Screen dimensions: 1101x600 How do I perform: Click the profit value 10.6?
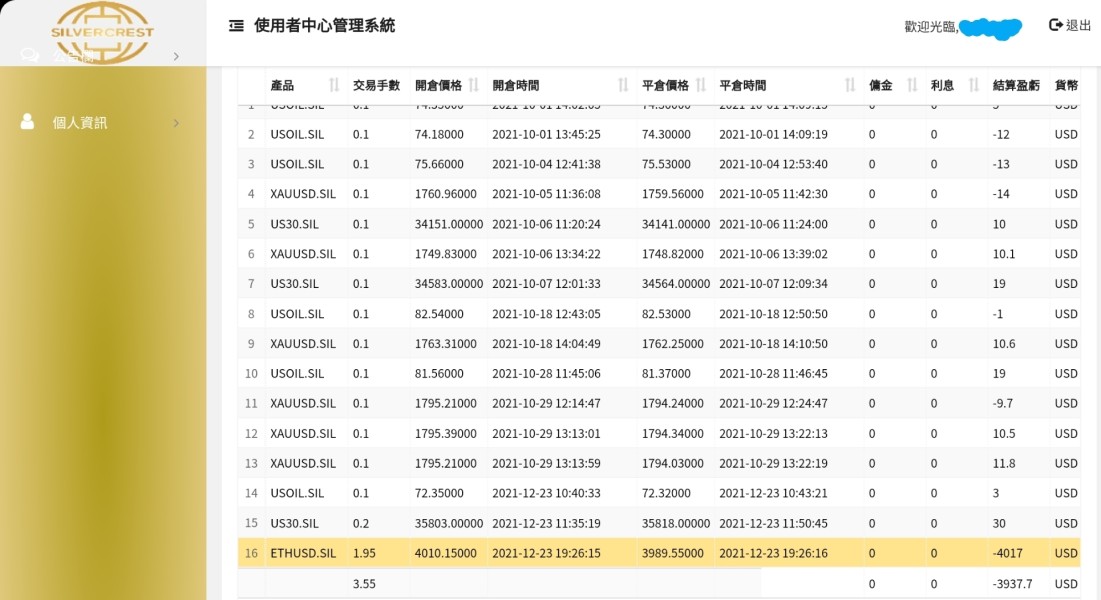pyautogui.click(x=1004, y=344)
